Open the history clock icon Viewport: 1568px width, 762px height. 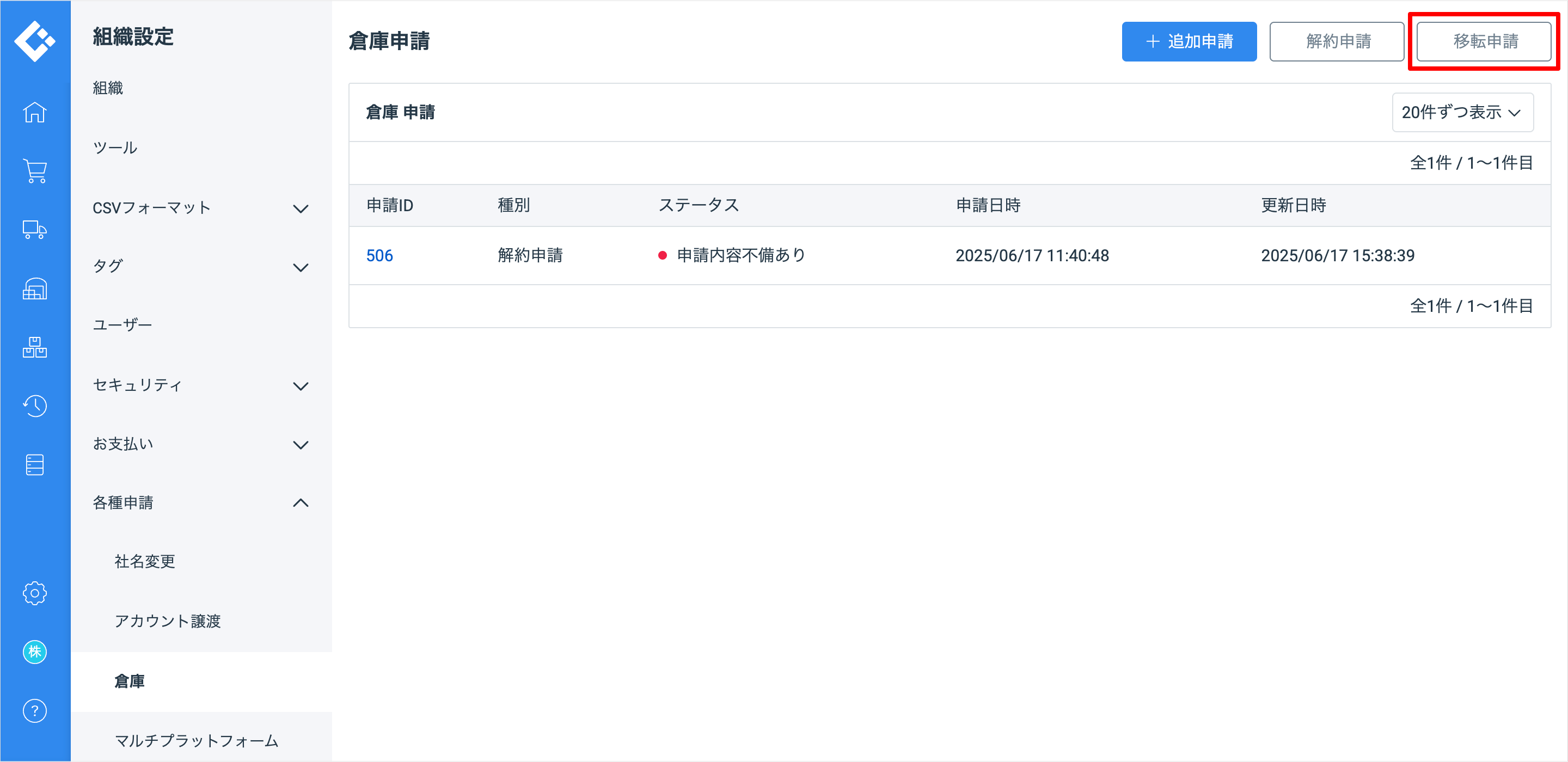click(x=35, y=406)
